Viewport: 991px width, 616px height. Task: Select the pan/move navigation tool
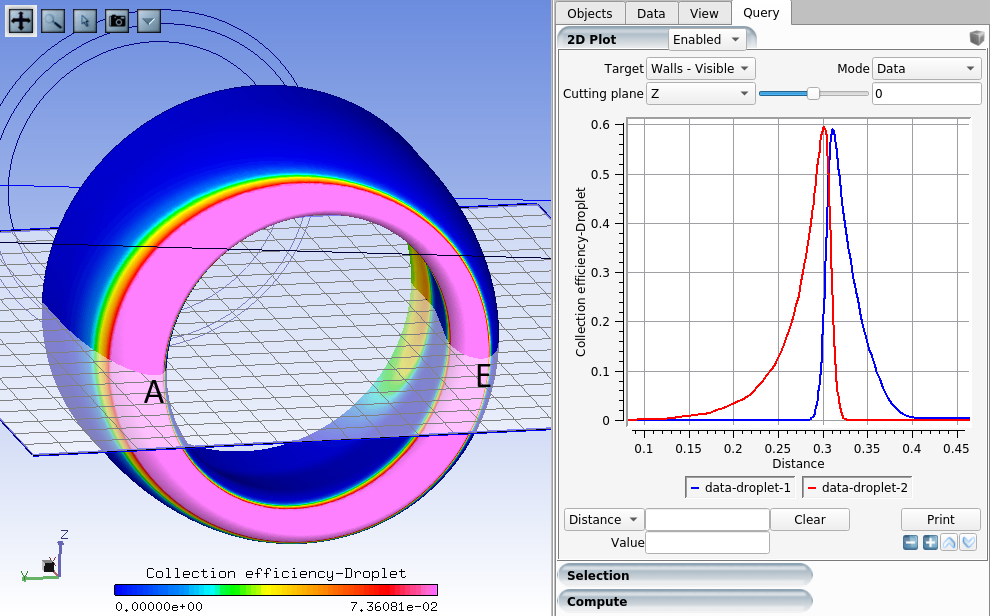[21, 20]
